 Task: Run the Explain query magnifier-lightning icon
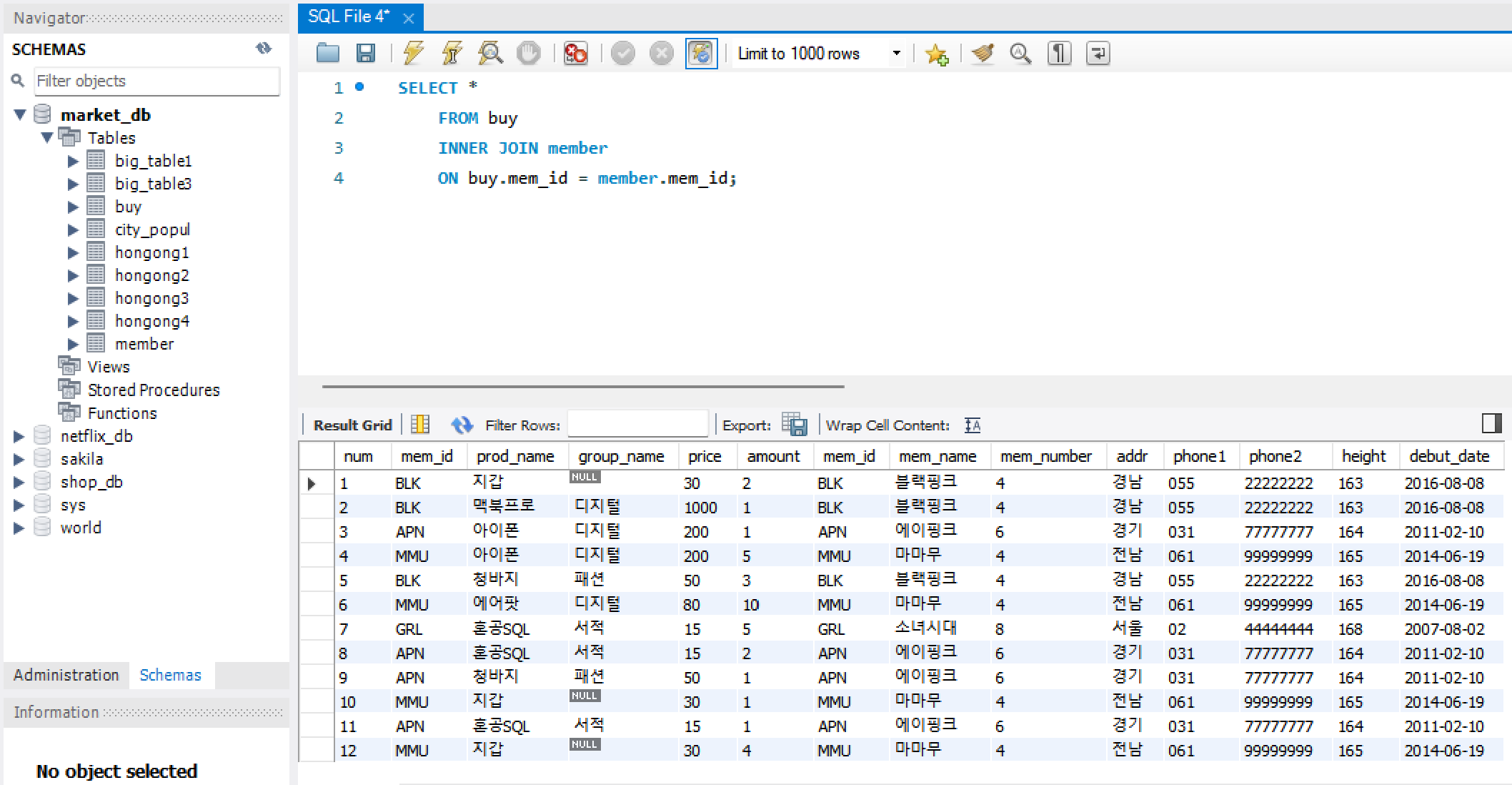pyautogui.click(x=490, y=54)
